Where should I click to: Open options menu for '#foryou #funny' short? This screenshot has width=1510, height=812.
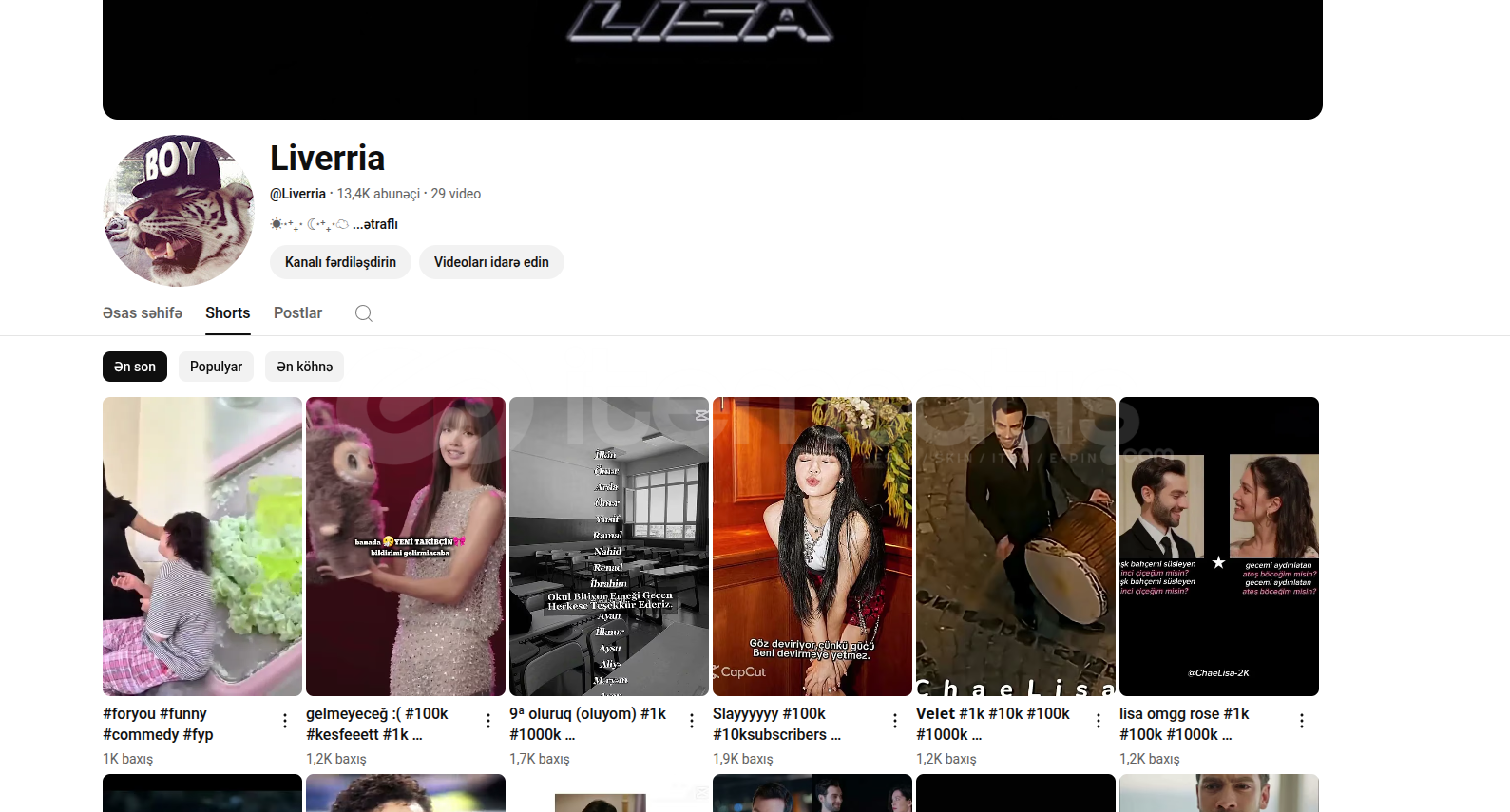(x=285, y=721)
